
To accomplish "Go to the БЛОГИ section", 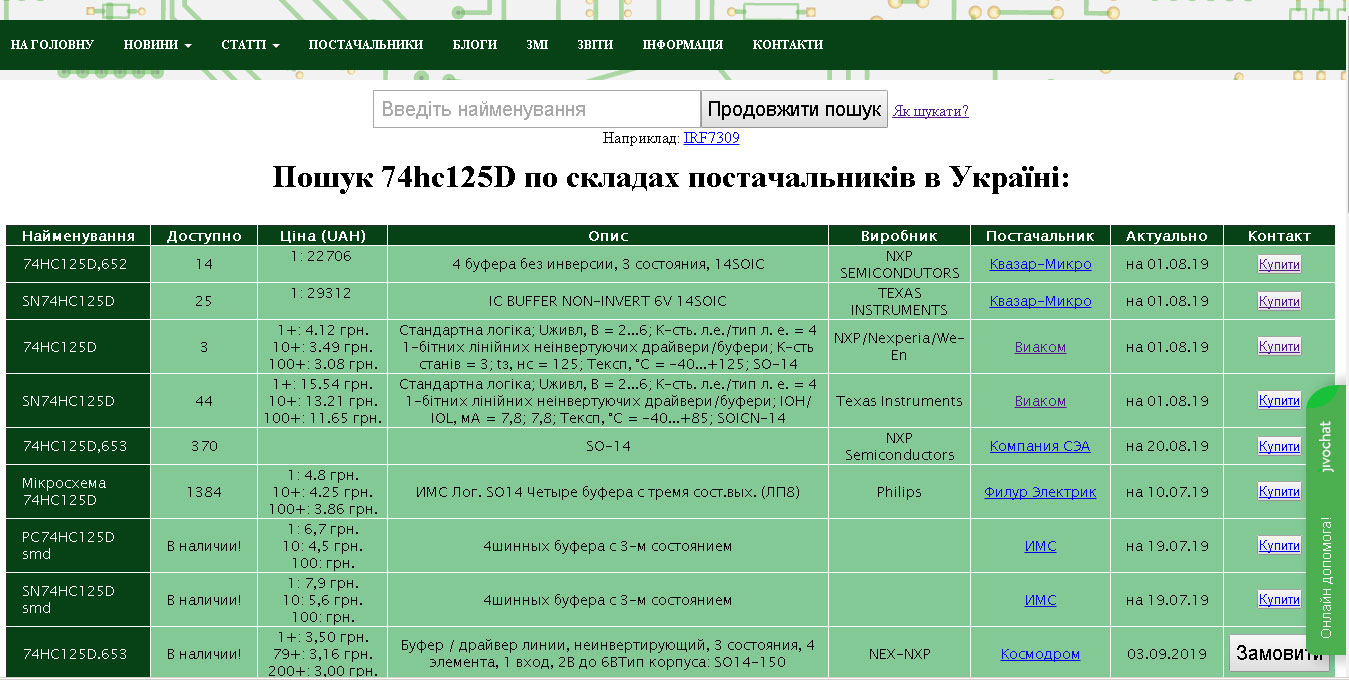I will (x=476, y=44).
